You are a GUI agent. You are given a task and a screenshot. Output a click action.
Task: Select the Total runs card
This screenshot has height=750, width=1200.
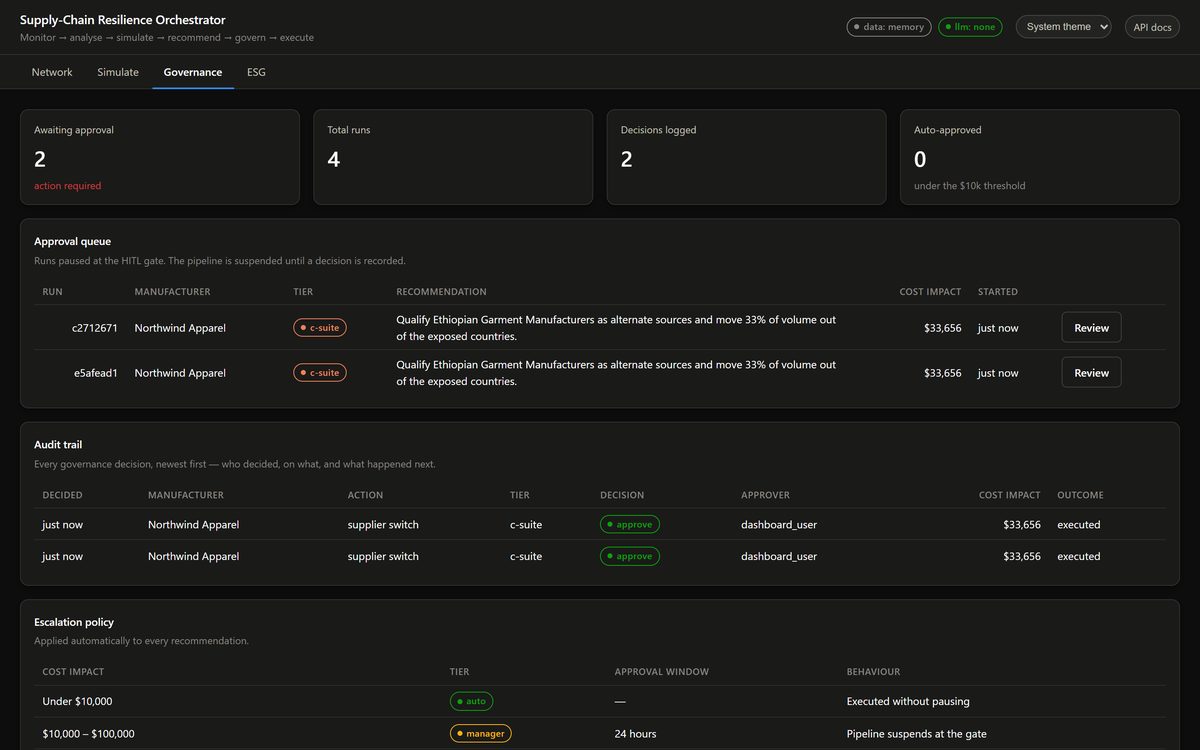(x=453, y=157)
